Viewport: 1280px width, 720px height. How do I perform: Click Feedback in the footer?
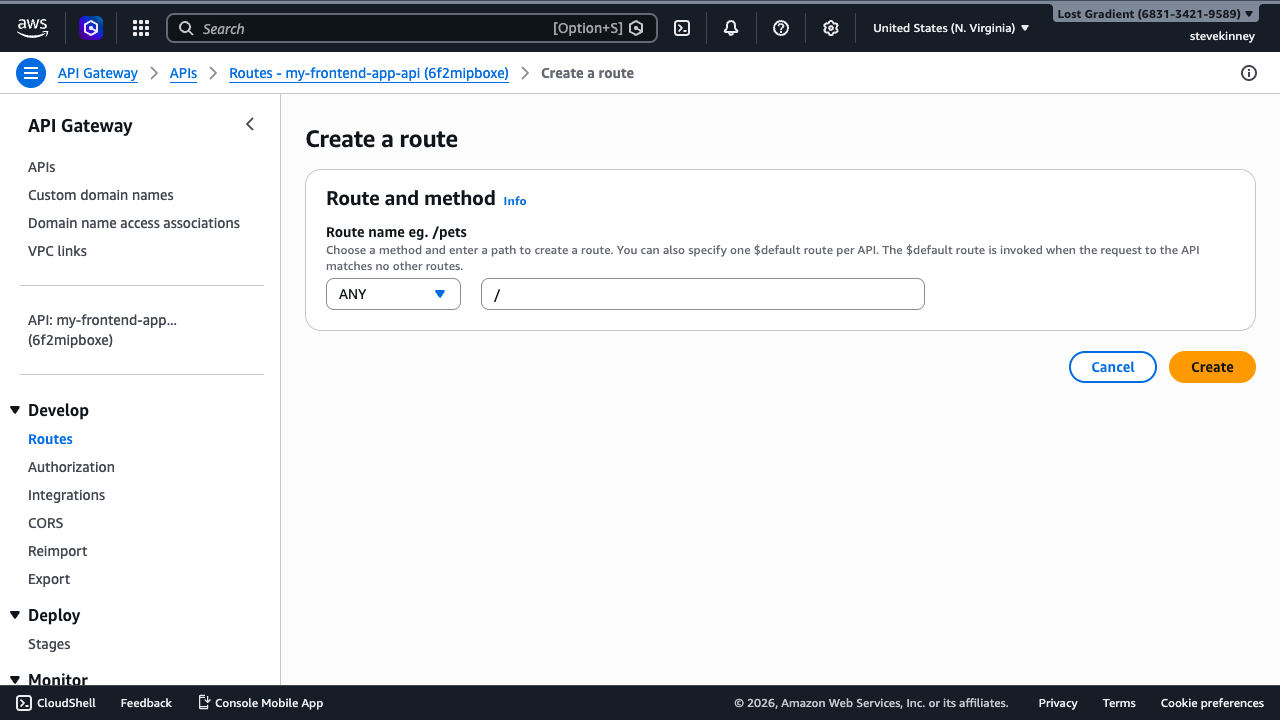click(x=146, y=703)
